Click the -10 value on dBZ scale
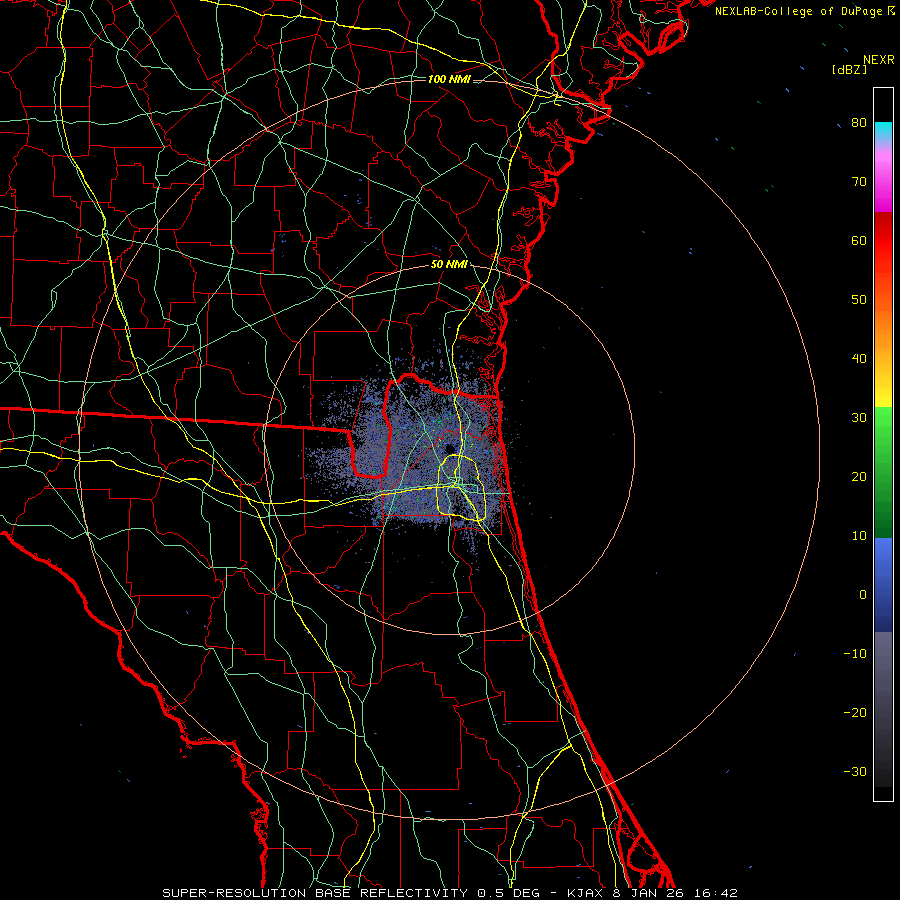This screenshot has width=900, height=900. pyautogui.click(x=855, y=654)
